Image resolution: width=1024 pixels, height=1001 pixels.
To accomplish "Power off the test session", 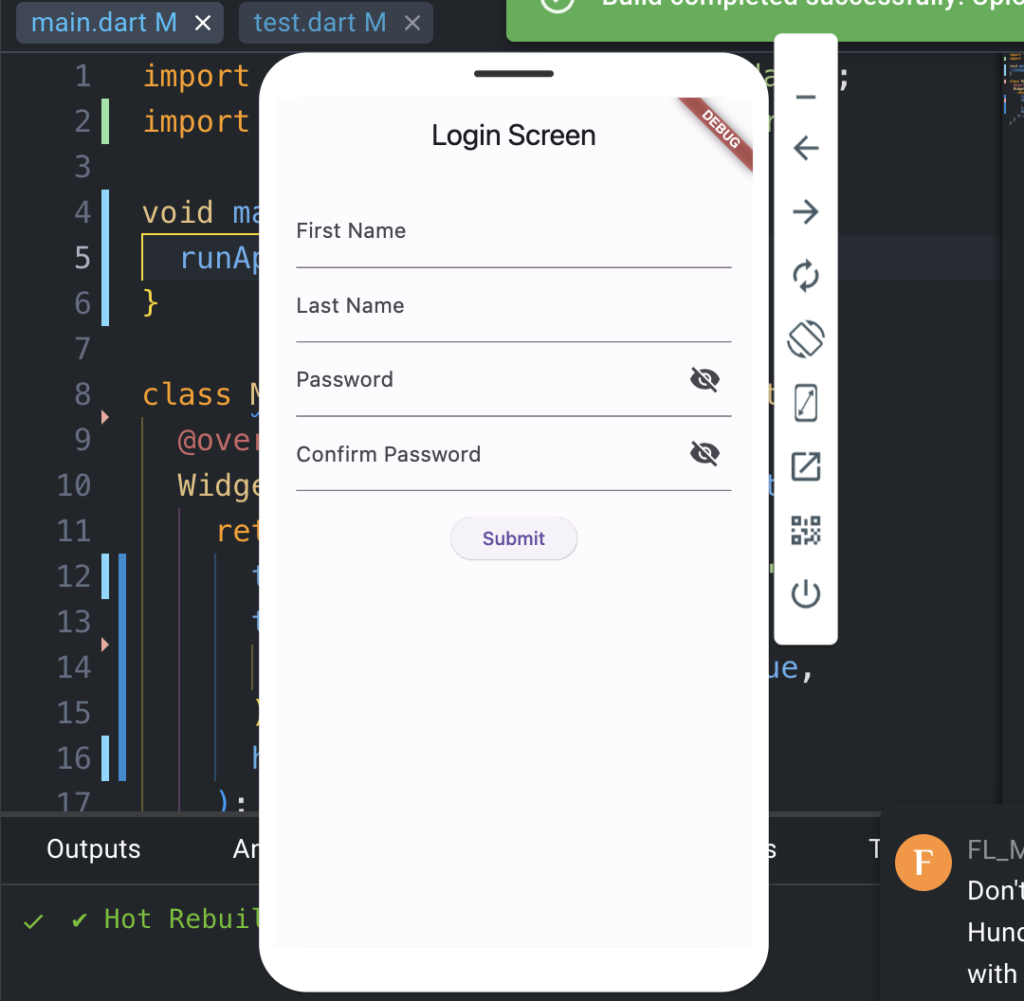I will coord(805,594).
